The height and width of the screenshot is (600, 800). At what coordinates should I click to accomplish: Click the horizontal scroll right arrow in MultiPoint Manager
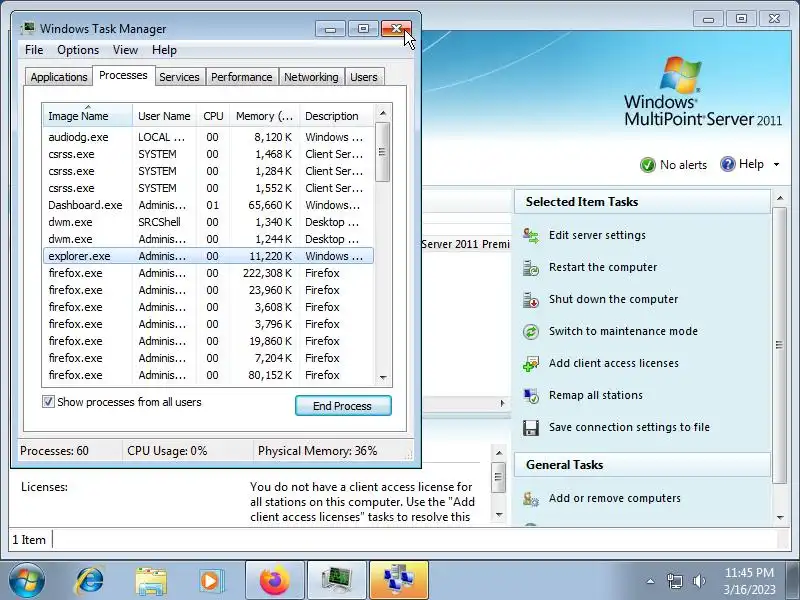pyautogui.click(x=503, y=404)
